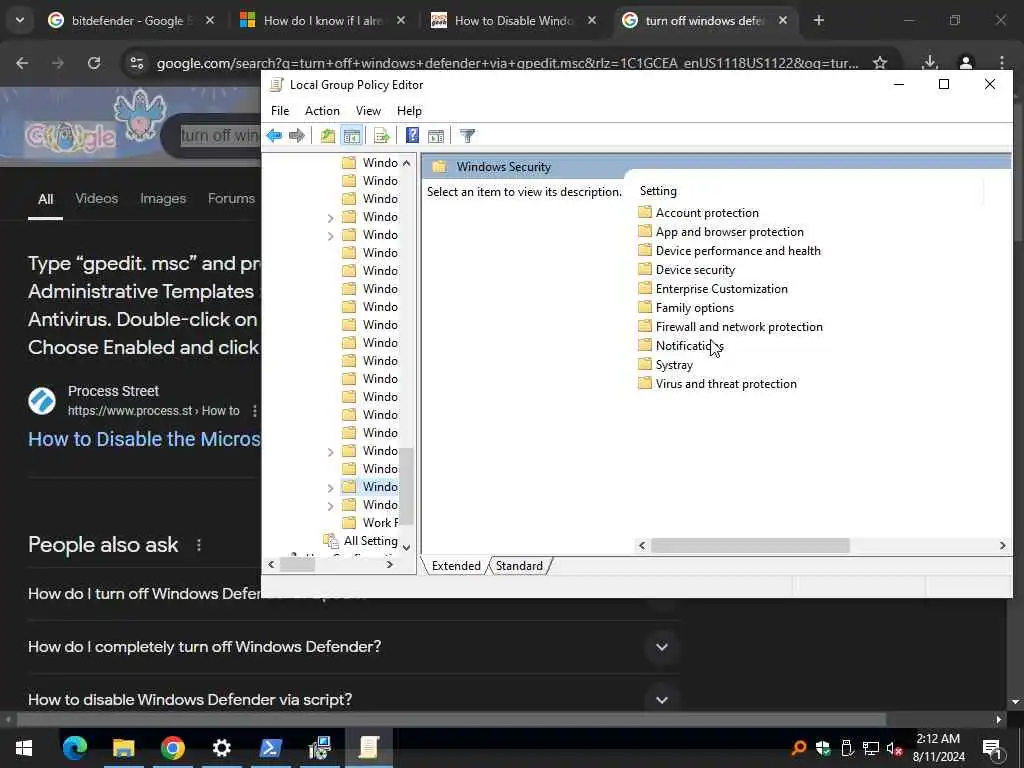Click the console tree scroll up arrow
This screenshot has height=768, width=1024.
point(406,163)
